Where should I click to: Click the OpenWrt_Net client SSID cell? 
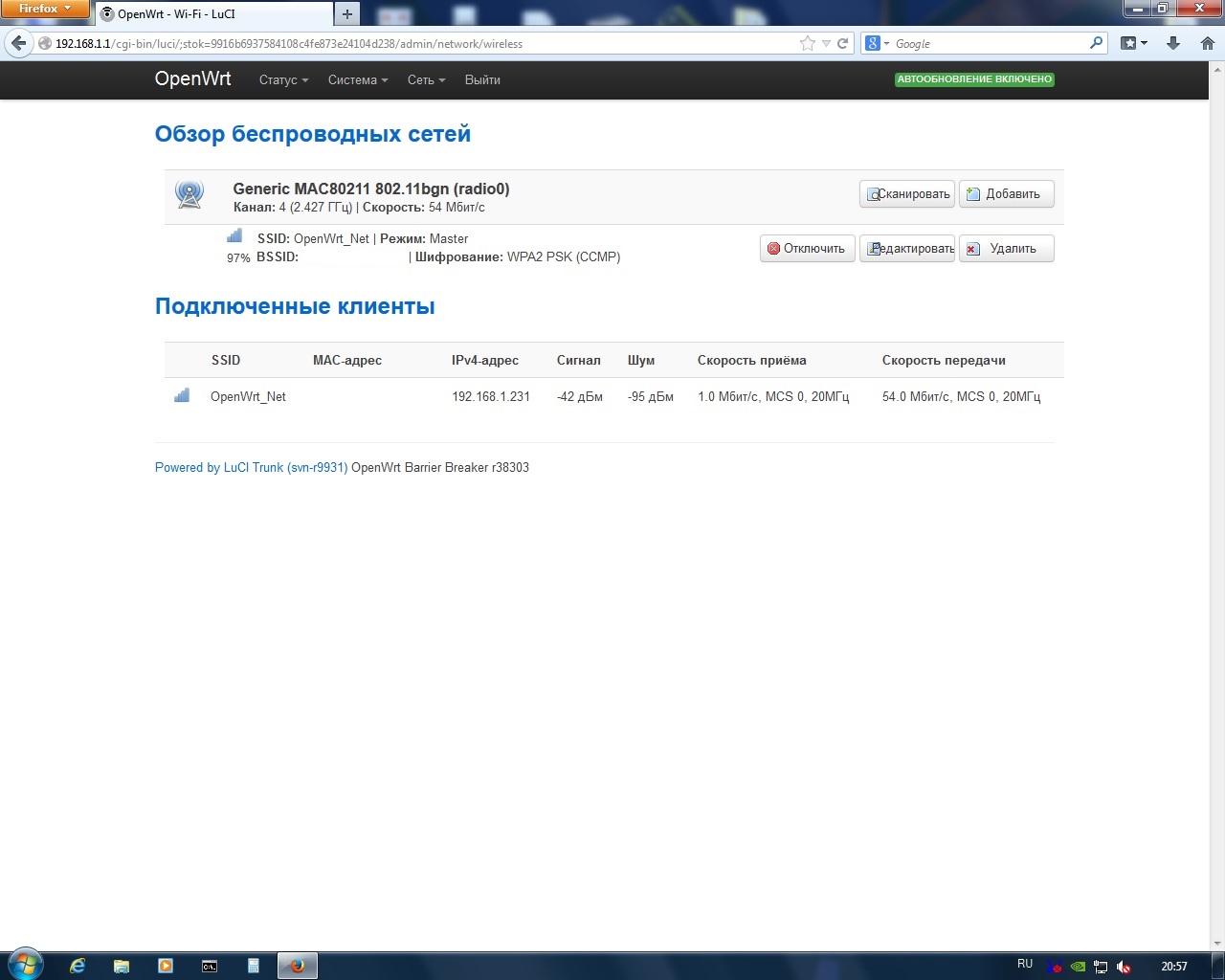click(x=248, y=397)
